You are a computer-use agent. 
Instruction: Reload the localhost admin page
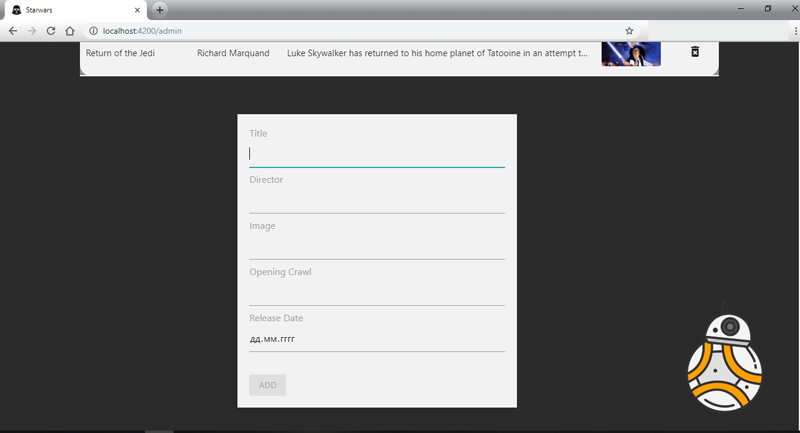tap(51, 31)
